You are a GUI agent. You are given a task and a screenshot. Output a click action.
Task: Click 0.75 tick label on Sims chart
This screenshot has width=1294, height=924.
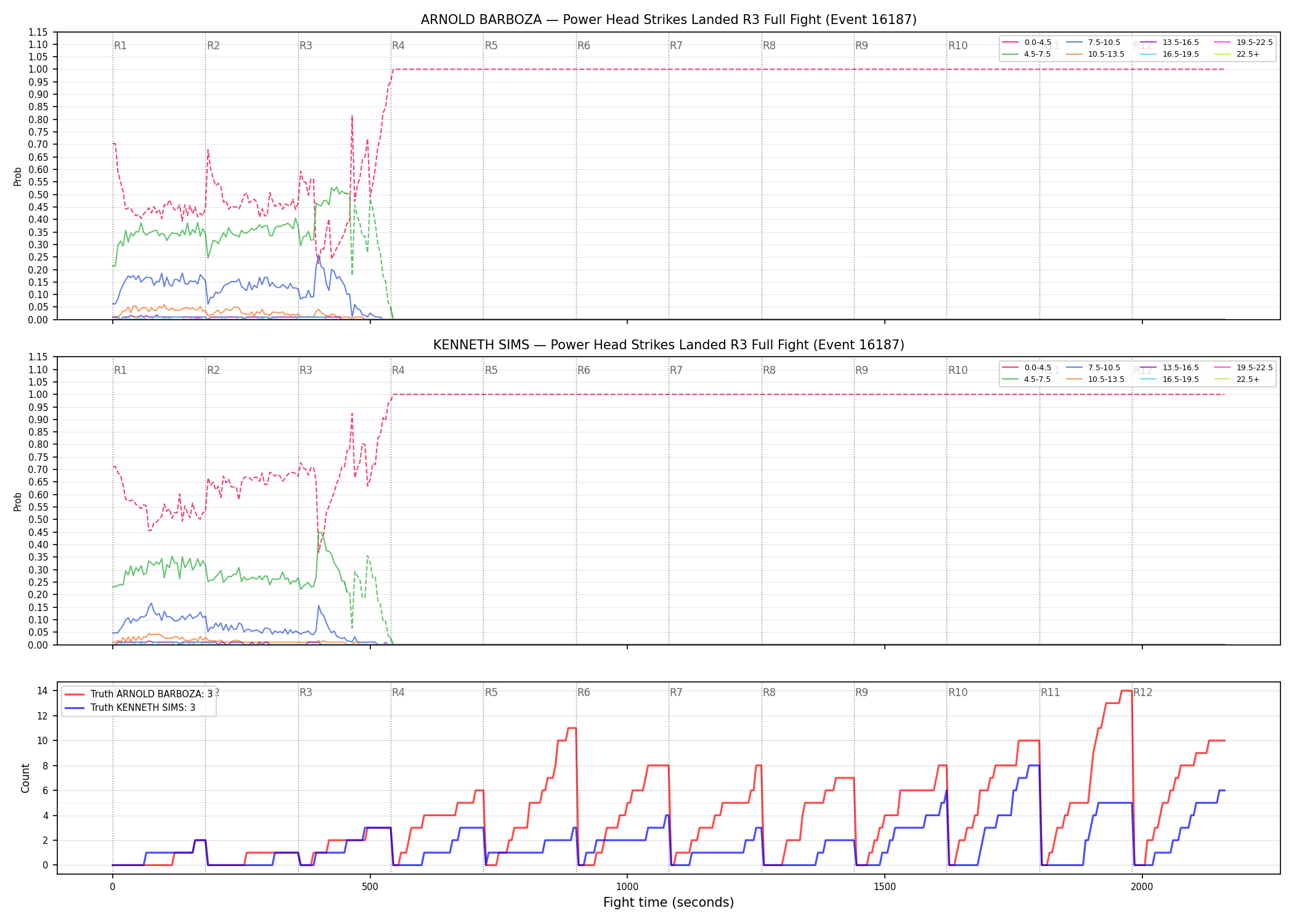pyautogui.click(x=38, y=457)
